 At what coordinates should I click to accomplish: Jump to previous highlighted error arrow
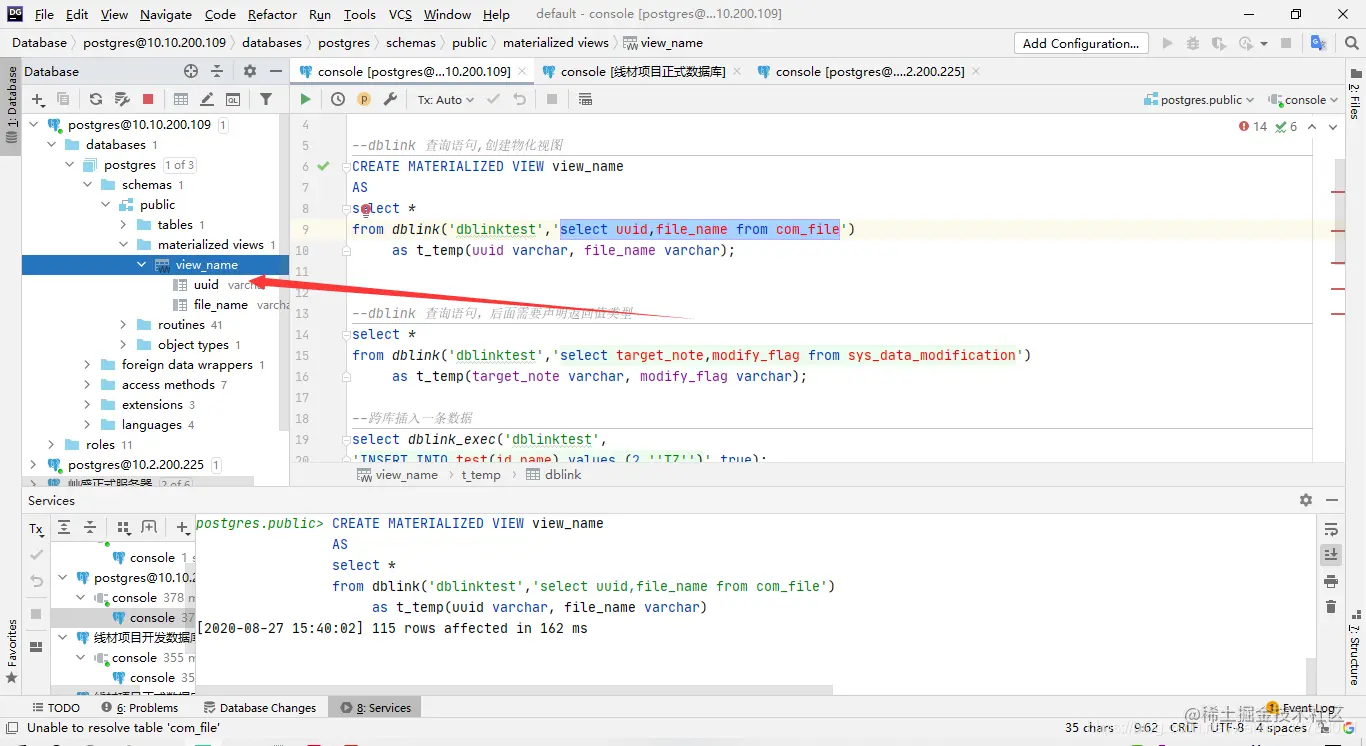click(1312, 127)
